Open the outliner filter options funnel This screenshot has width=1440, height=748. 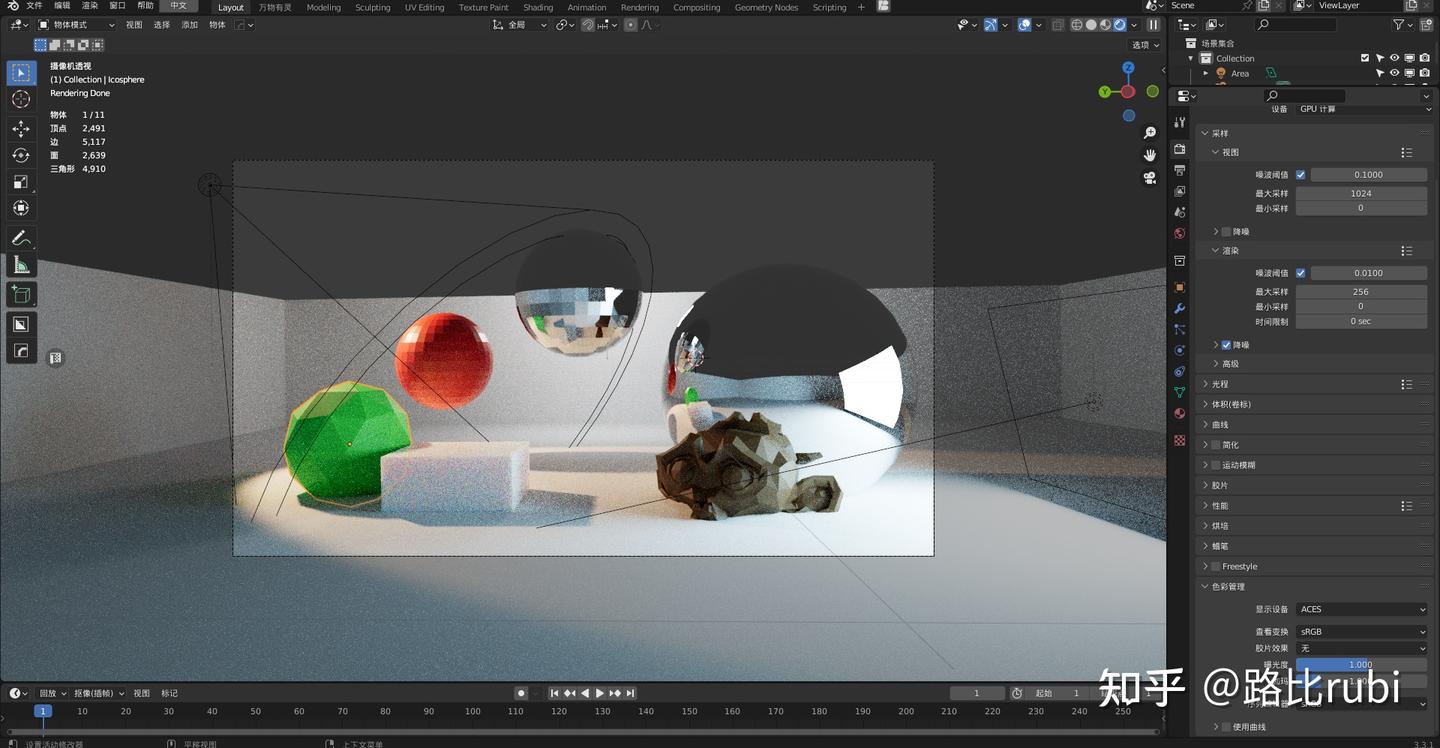(x=1398, y=24)
